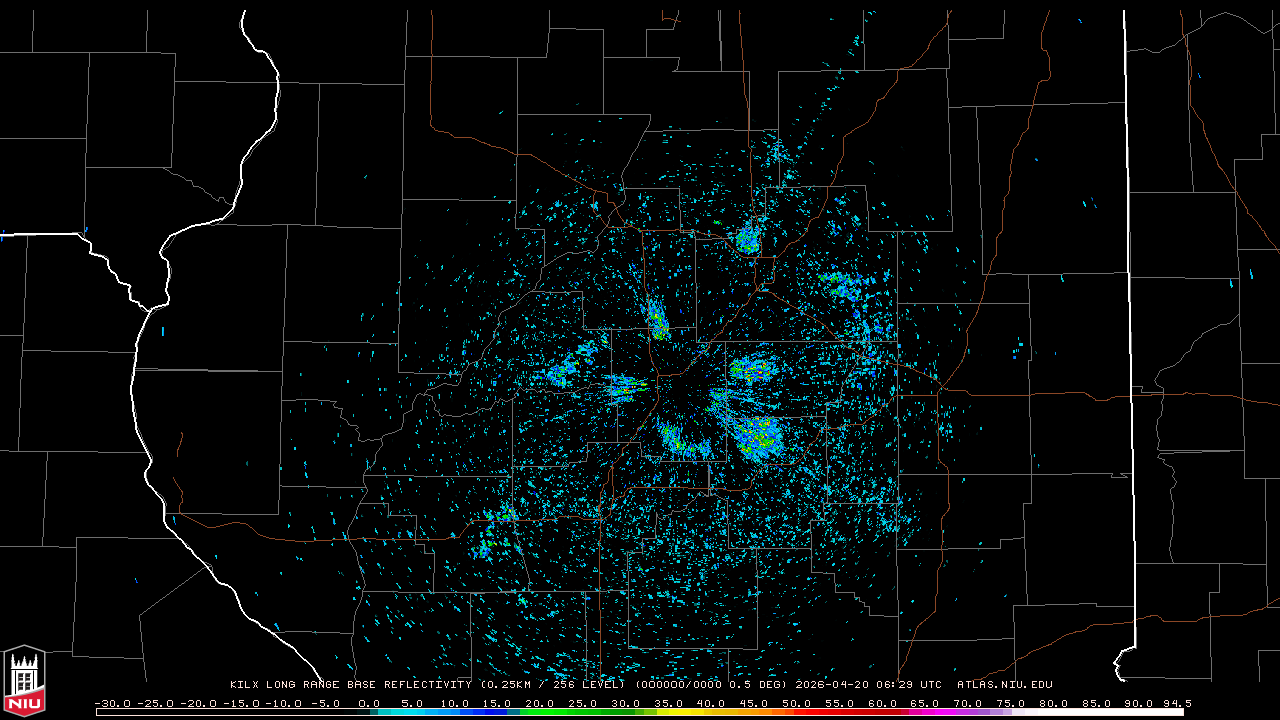Image resolution: width=1280 pixels, height=720 pixels.
Task: Click the isolated echo cluster north of radar
Action: click(x=748, y=240)
